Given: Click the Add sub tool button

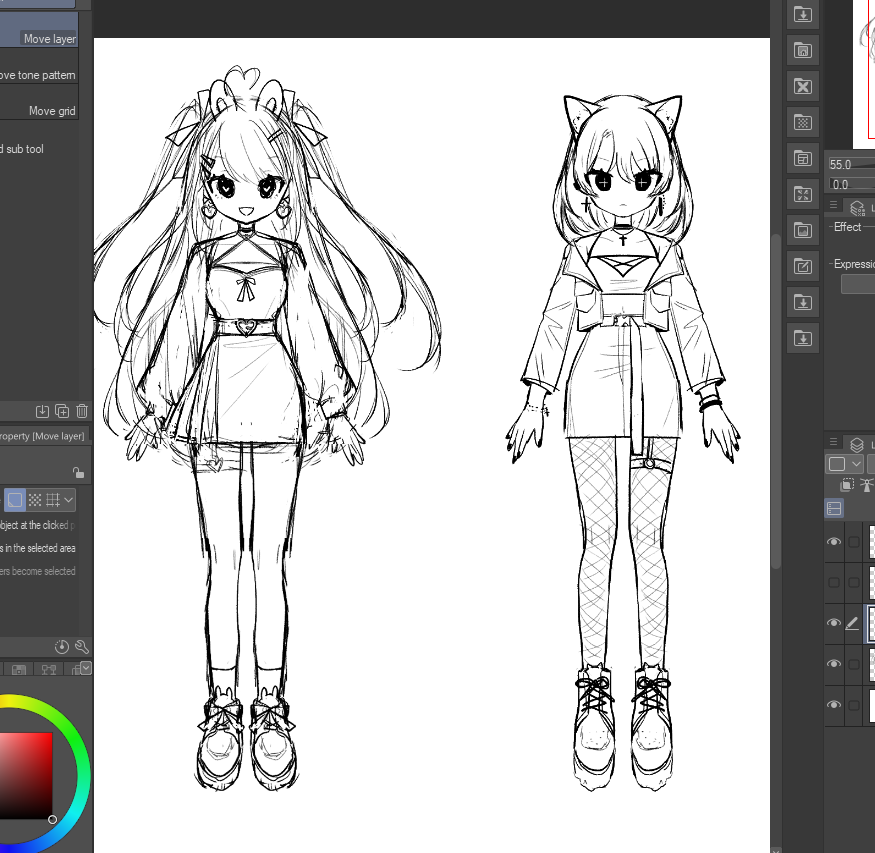Looking at the screenshot, I should click(x=22, y=149).
